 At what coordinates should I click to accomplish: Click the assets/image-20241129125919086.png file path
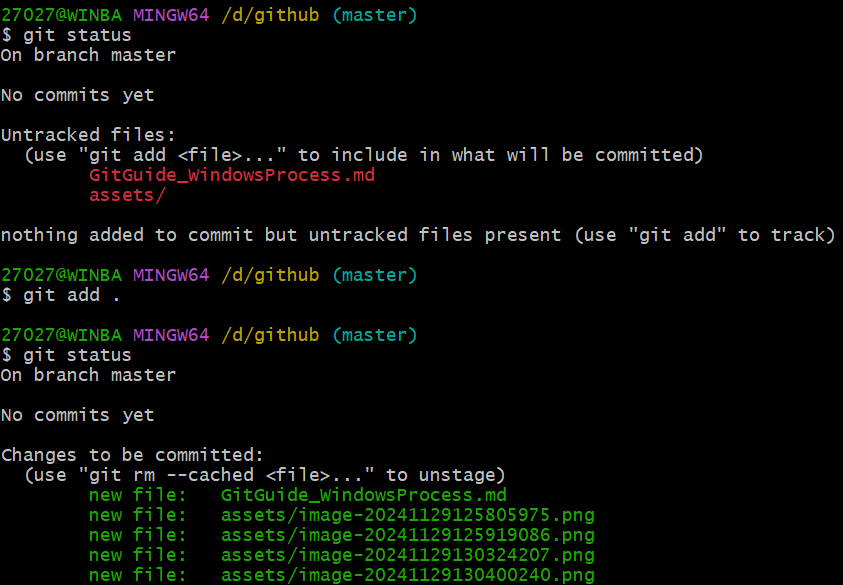[x=407, y=535]
